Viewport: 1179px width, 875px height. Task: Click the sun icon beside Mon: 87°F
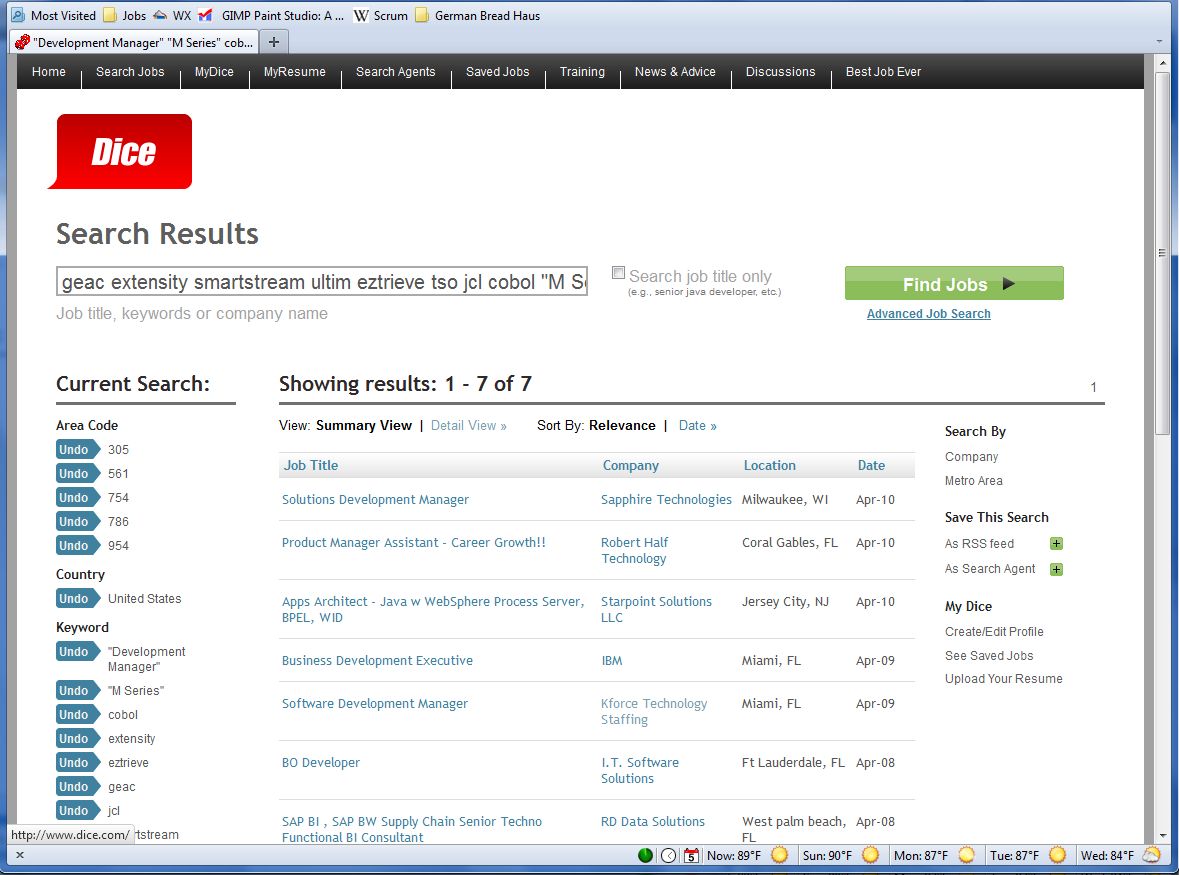tap(967, 855)
